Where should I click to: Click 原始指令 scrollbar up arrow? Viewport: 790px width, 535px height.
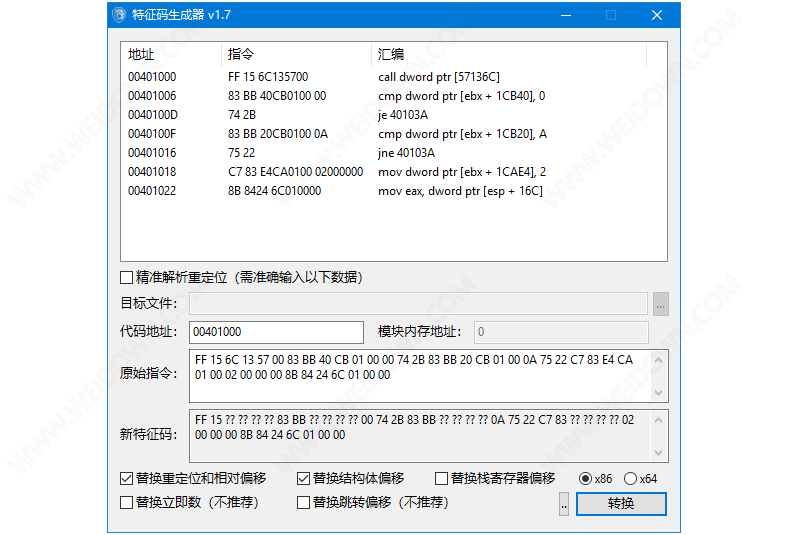[659, 360]
